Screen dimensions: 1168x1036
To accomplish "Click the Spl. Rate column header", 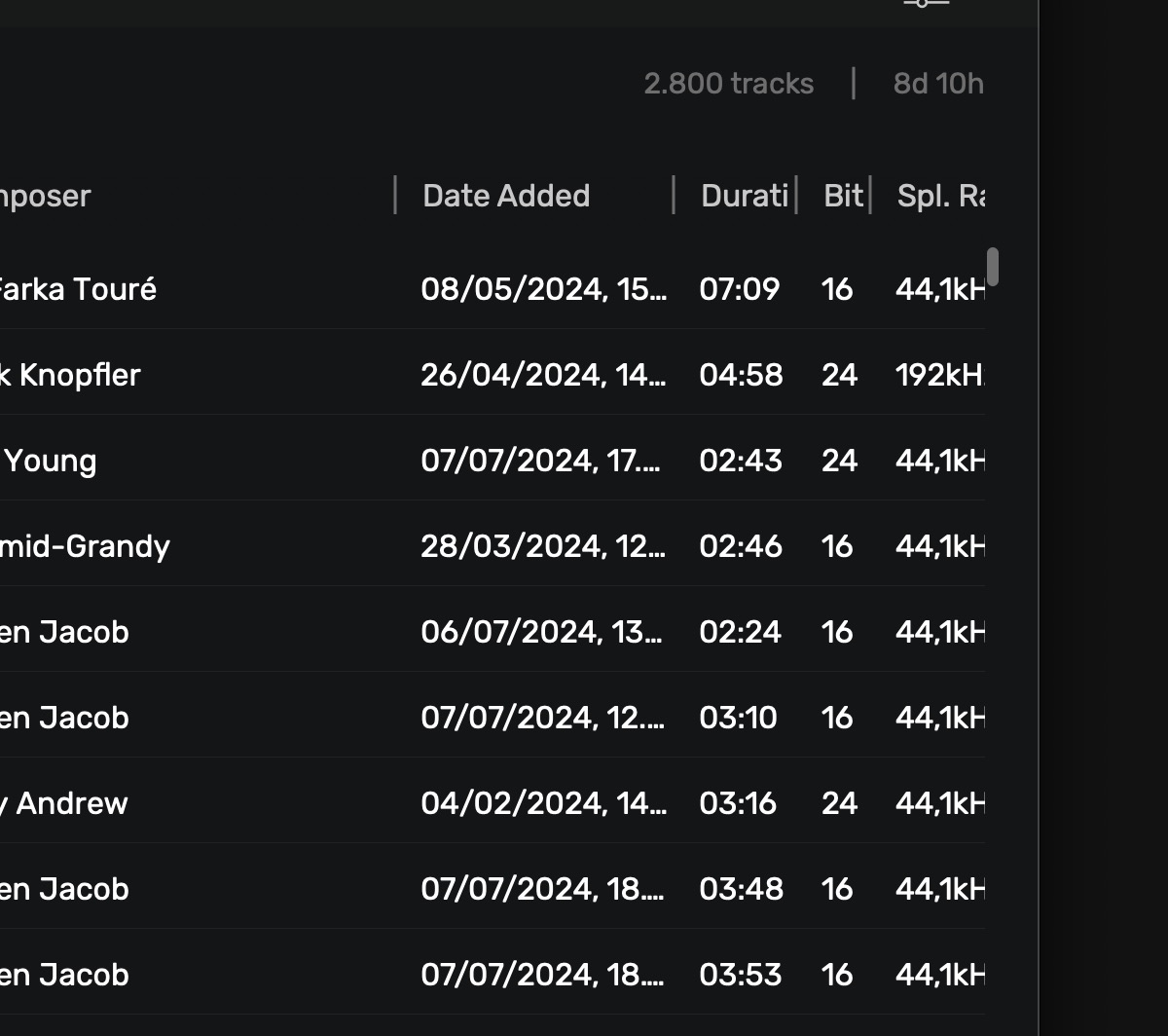I will 940,196.
